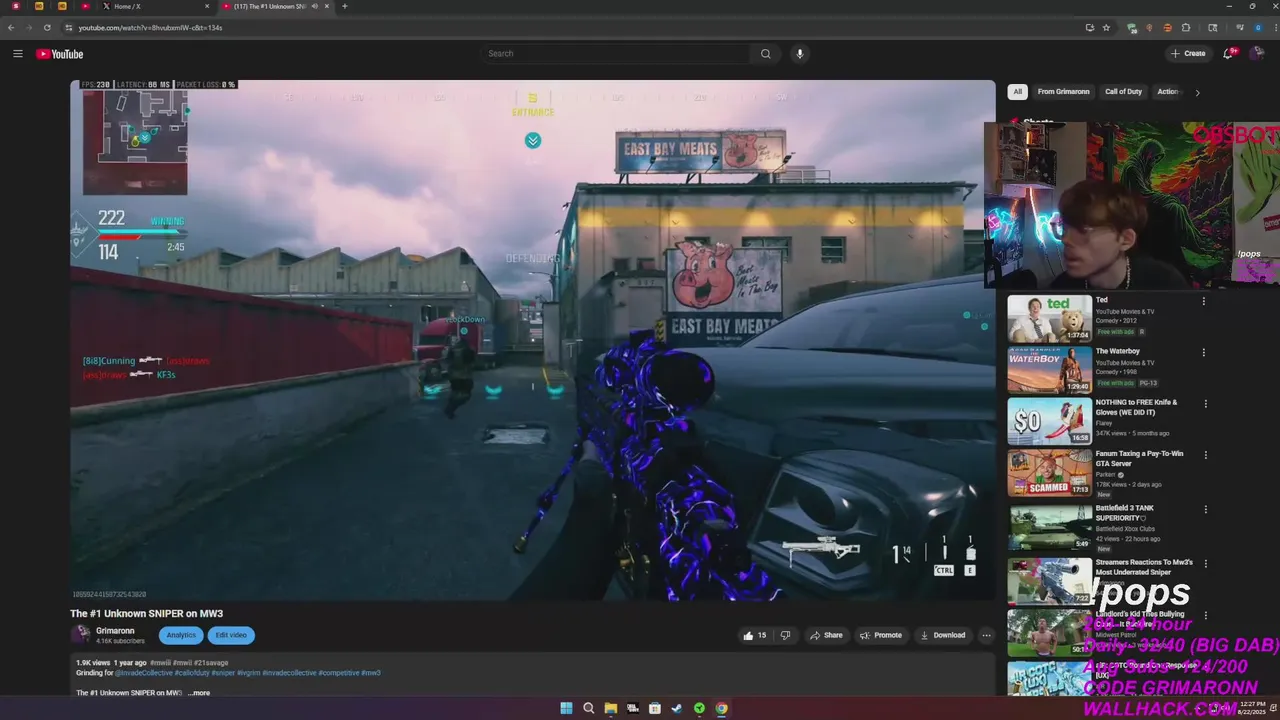Image resolution: width=1280 pixels, height=720 pixels.
Task: Open channel Analytics
Action: pyautogui.click(x=181, y=635)
